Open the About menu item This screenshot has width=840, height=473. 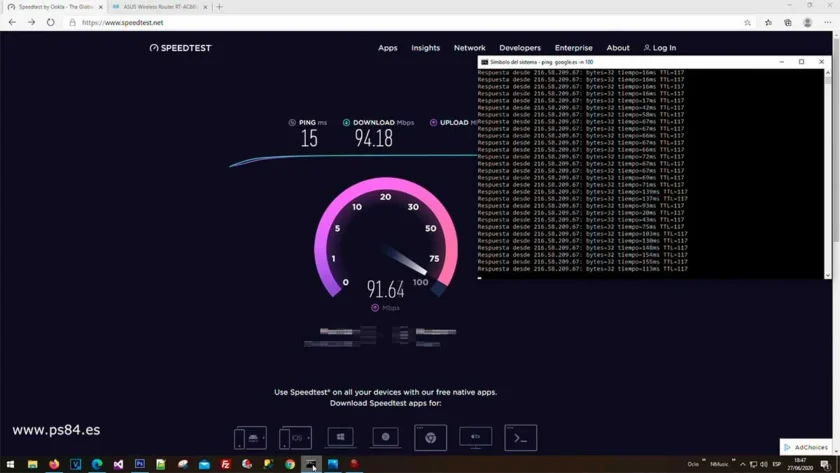(618, 48)
